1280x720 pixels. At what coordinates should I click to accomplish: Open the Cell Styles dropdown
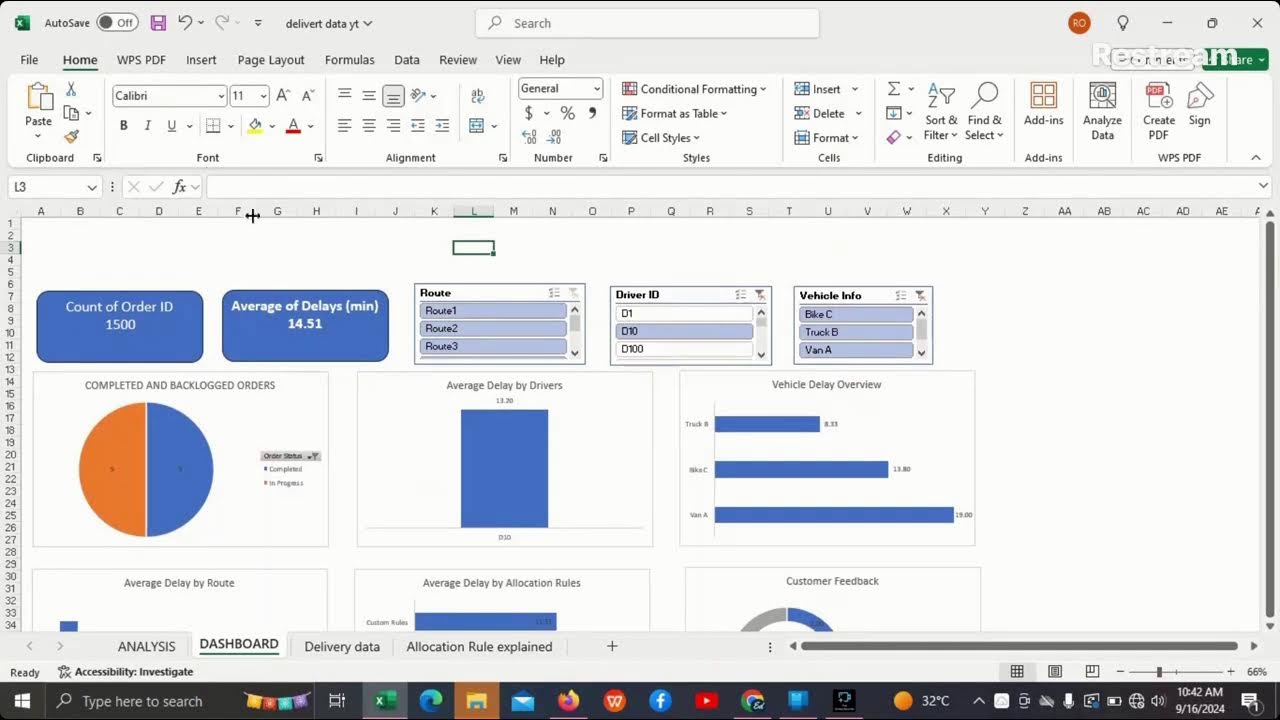point(661,138)
